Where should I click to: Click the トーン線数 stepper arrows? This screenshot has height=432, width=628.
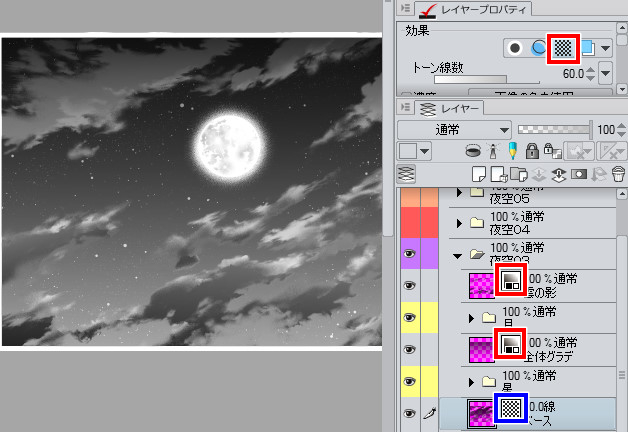(x=590, y=74)
